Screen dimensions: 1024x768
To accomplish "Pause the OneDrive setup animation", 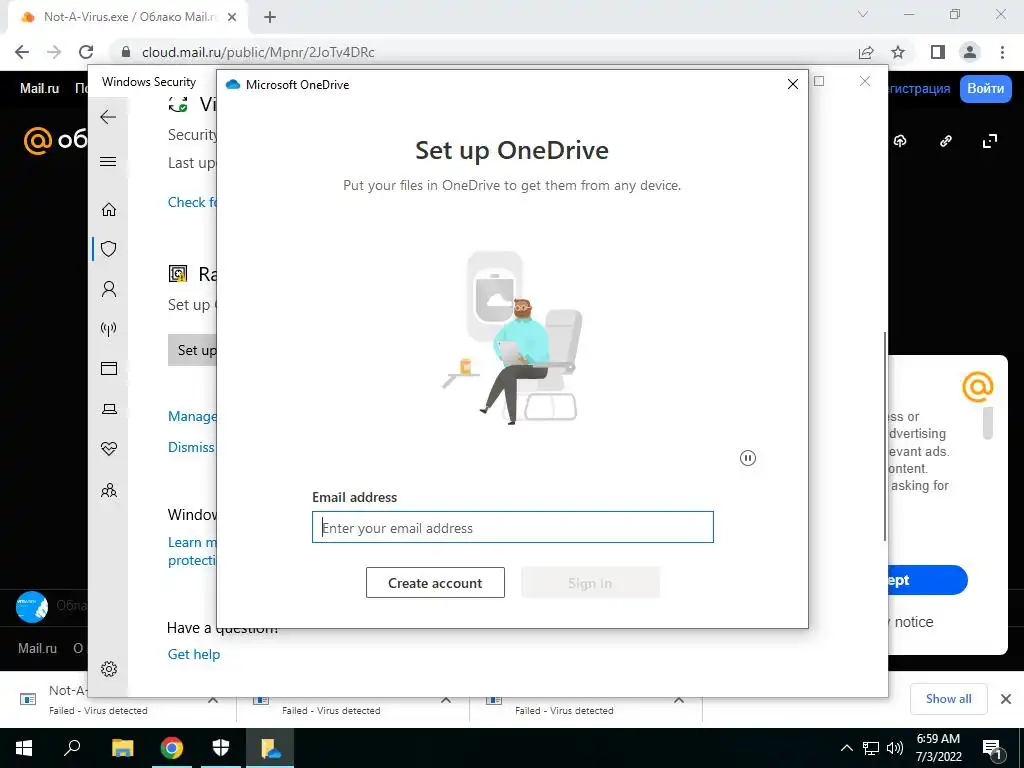I will pyautogui.click(x=748, y=458).
